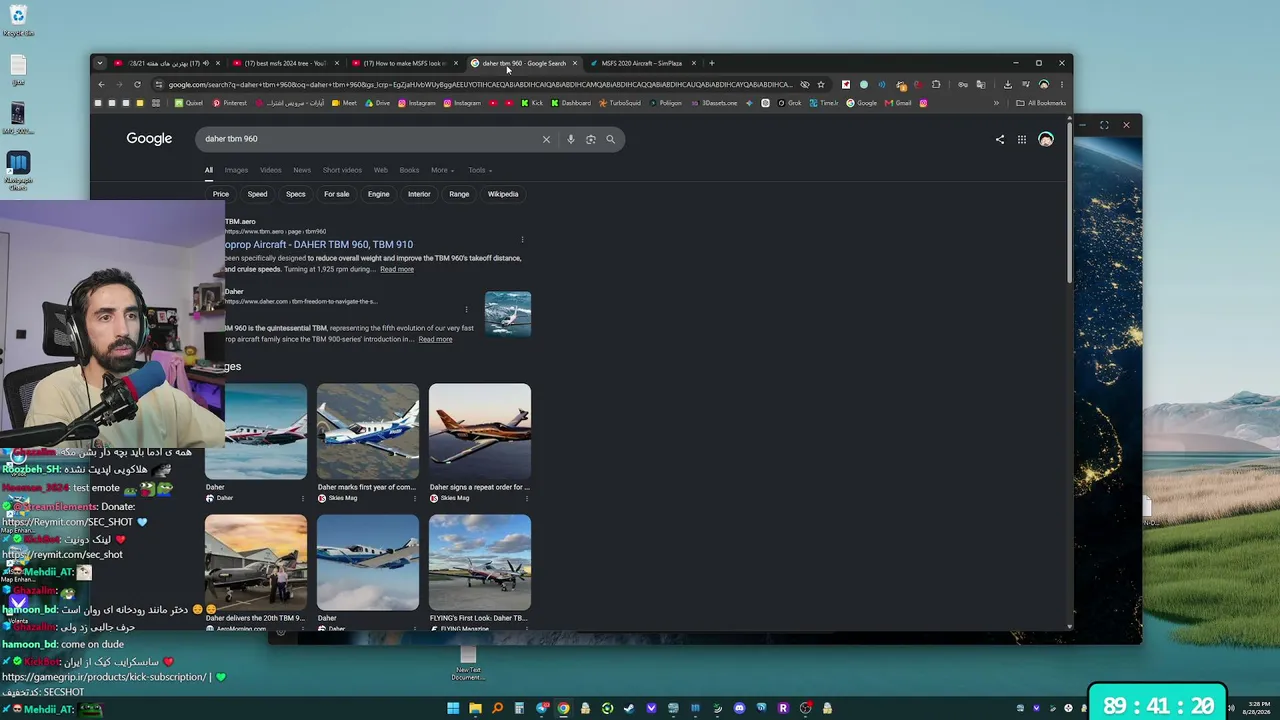
Task: Open the Quixel bookmark
Action: 189,103
